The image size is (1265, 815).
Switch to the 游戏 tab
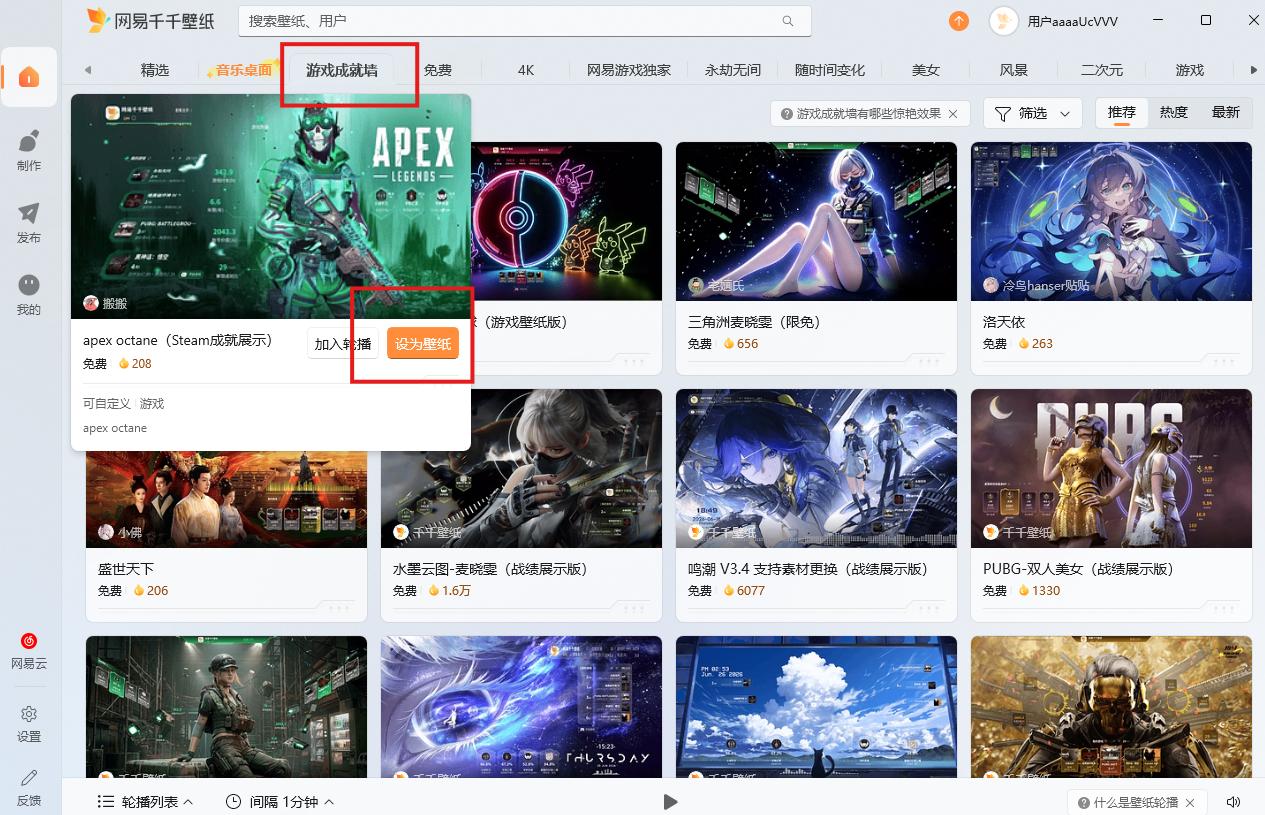[x=1190, y=70]
